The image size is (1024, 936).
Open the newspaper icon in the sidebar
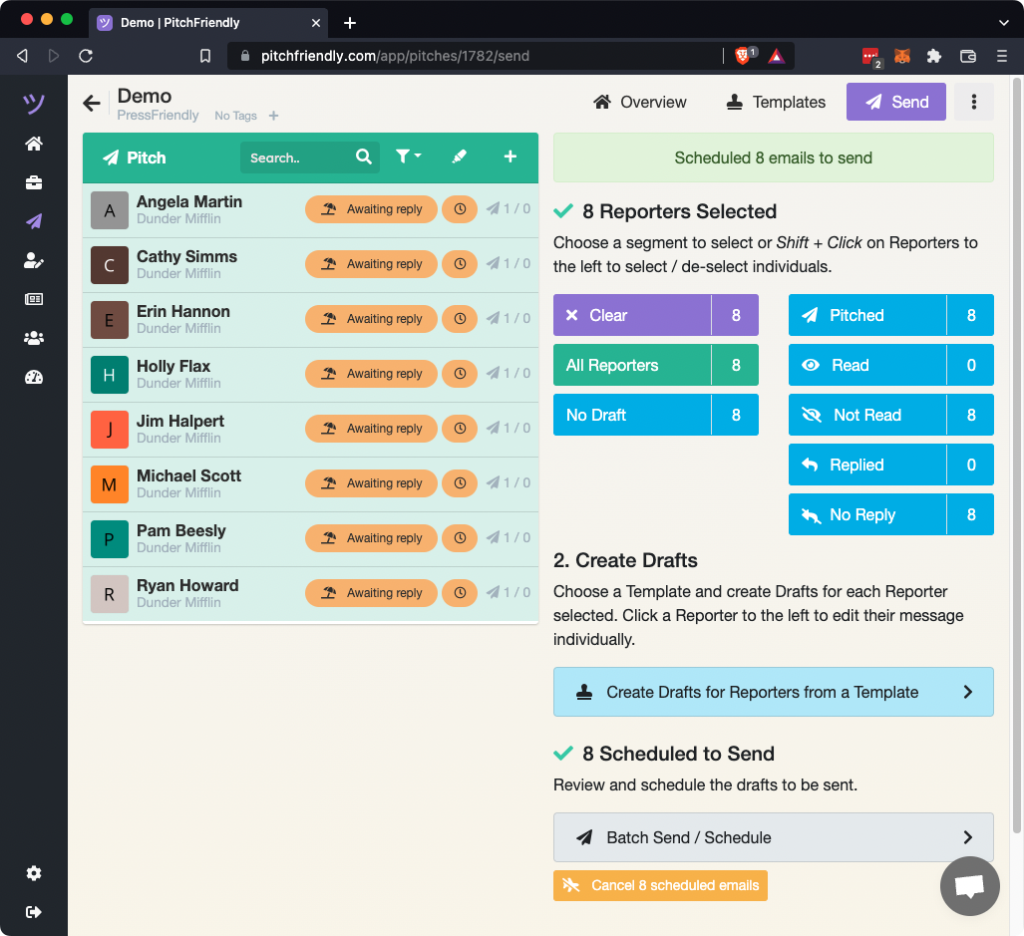(34, 299)
